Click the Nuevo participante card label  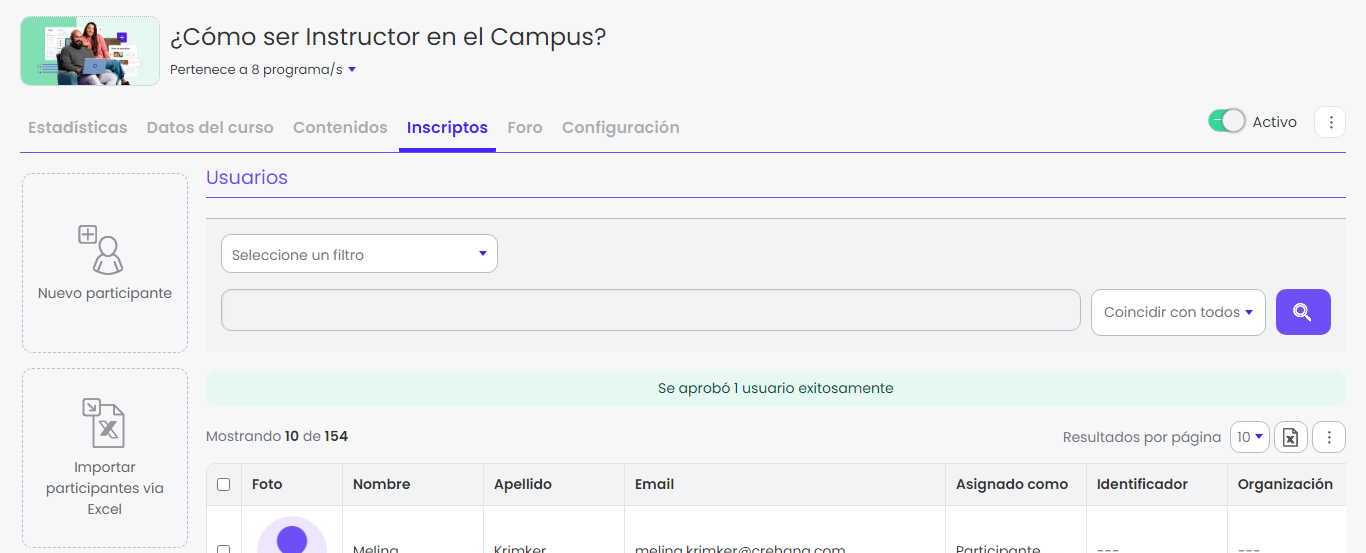pyautogui.click(x=105, y=293)
